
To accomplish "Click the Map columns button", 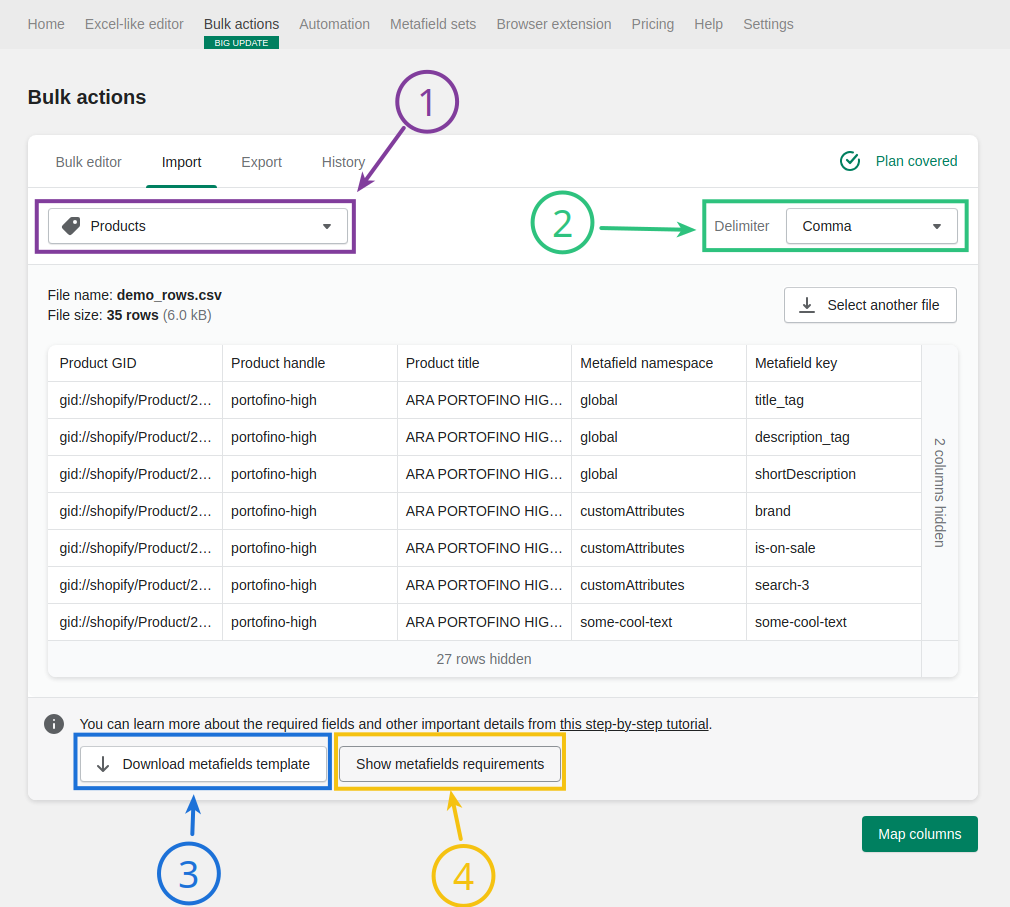I will [919, 833].
